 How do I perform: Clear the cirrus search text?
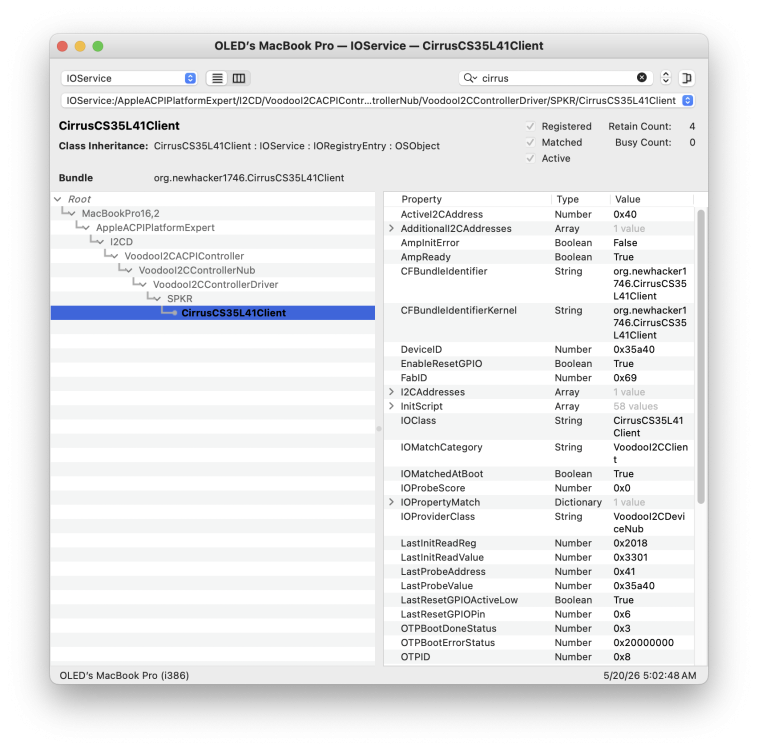pos(641,77)
